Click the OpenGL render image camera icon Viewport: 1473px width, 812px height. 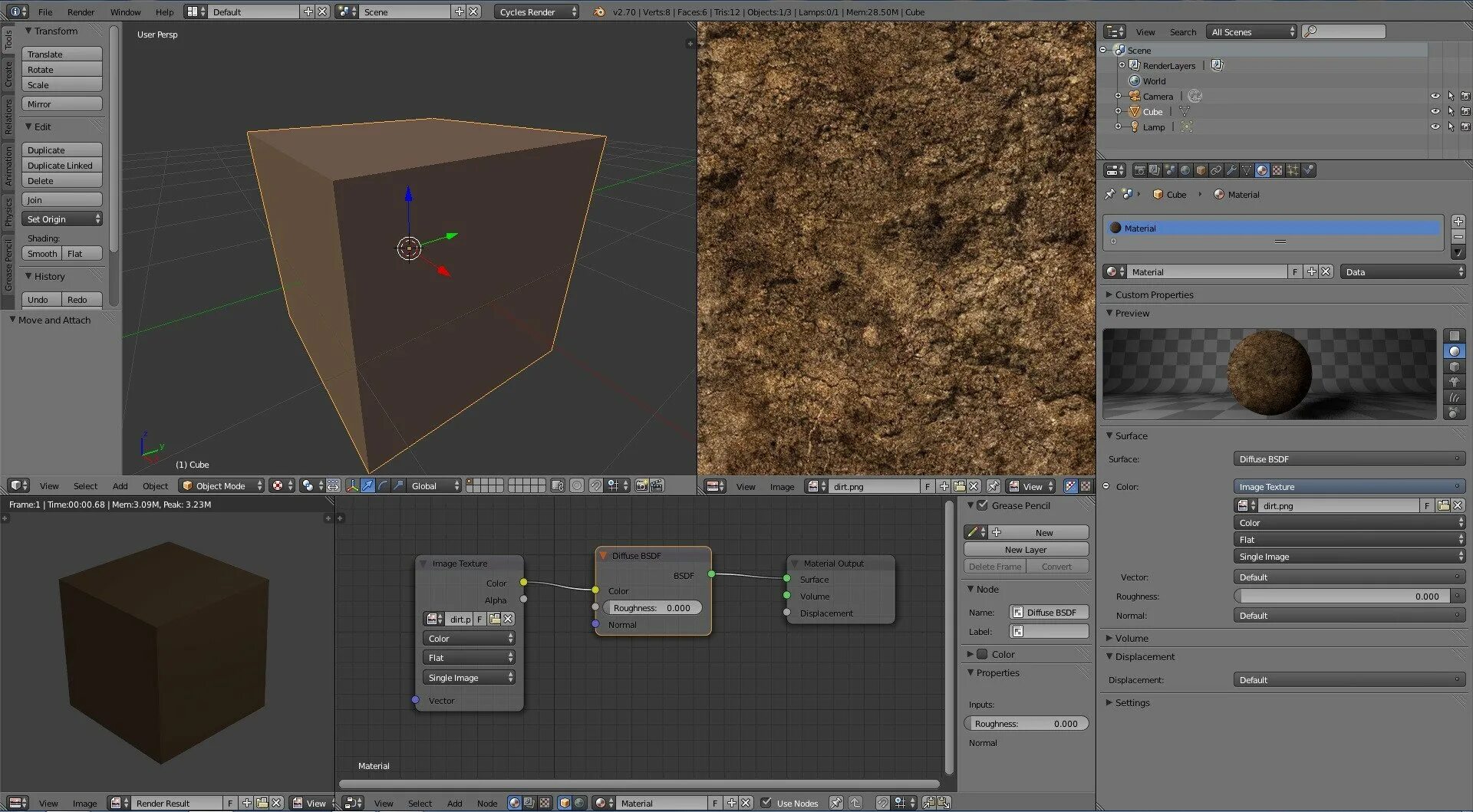(642, 485)
